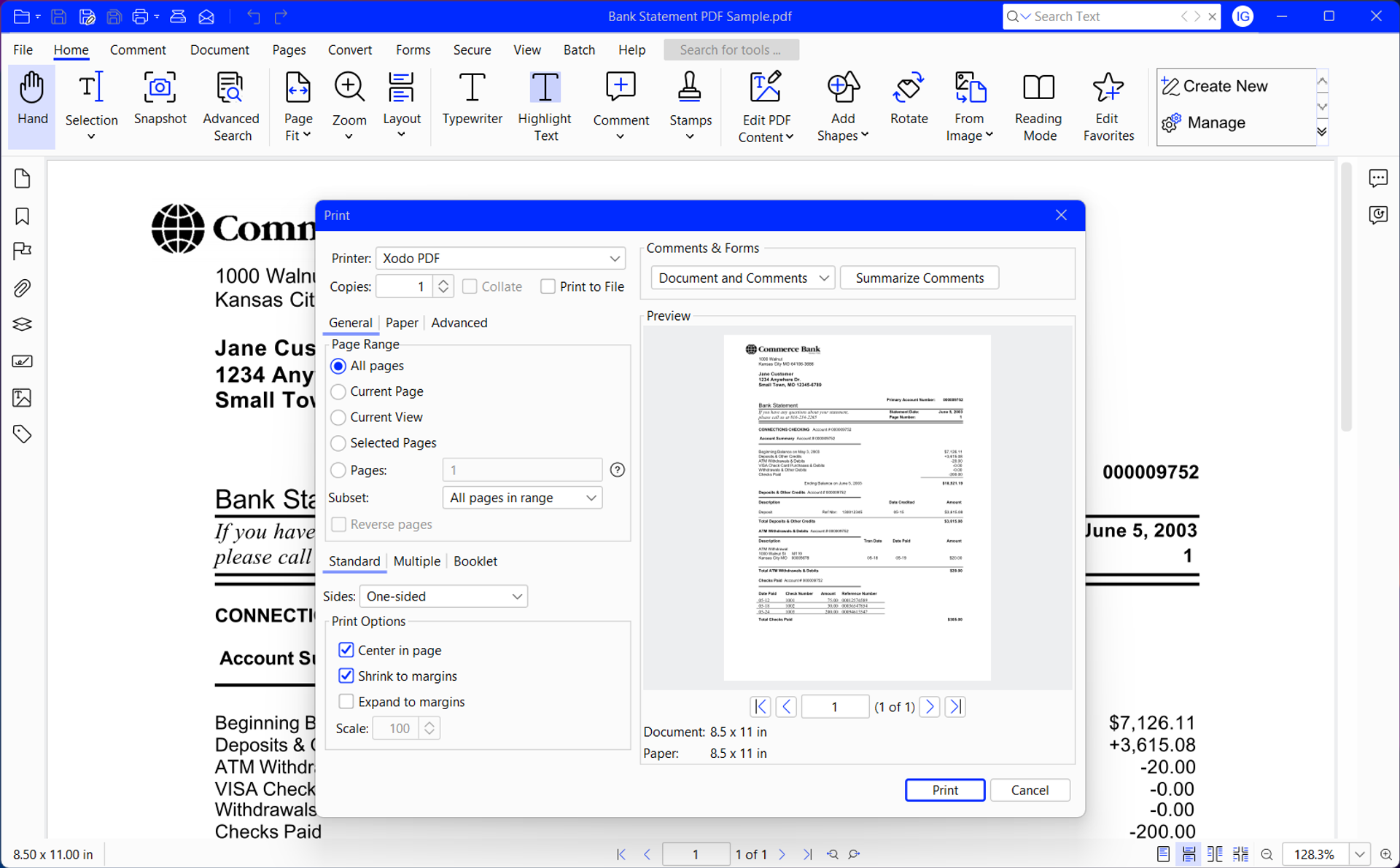
Task: Open the tags sidebar panel
Action: point(23,434)
